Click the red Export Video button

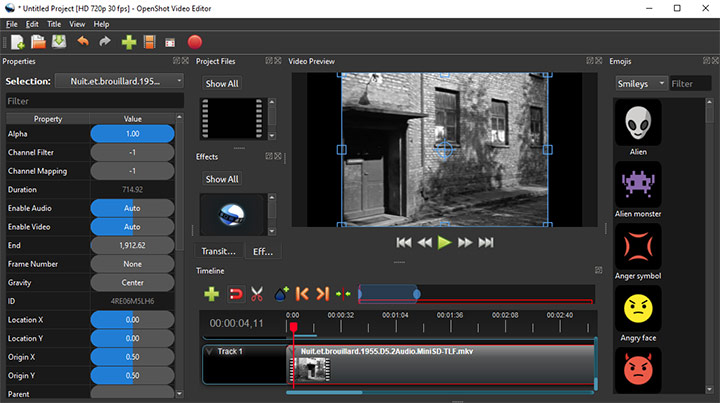(195, 42)
